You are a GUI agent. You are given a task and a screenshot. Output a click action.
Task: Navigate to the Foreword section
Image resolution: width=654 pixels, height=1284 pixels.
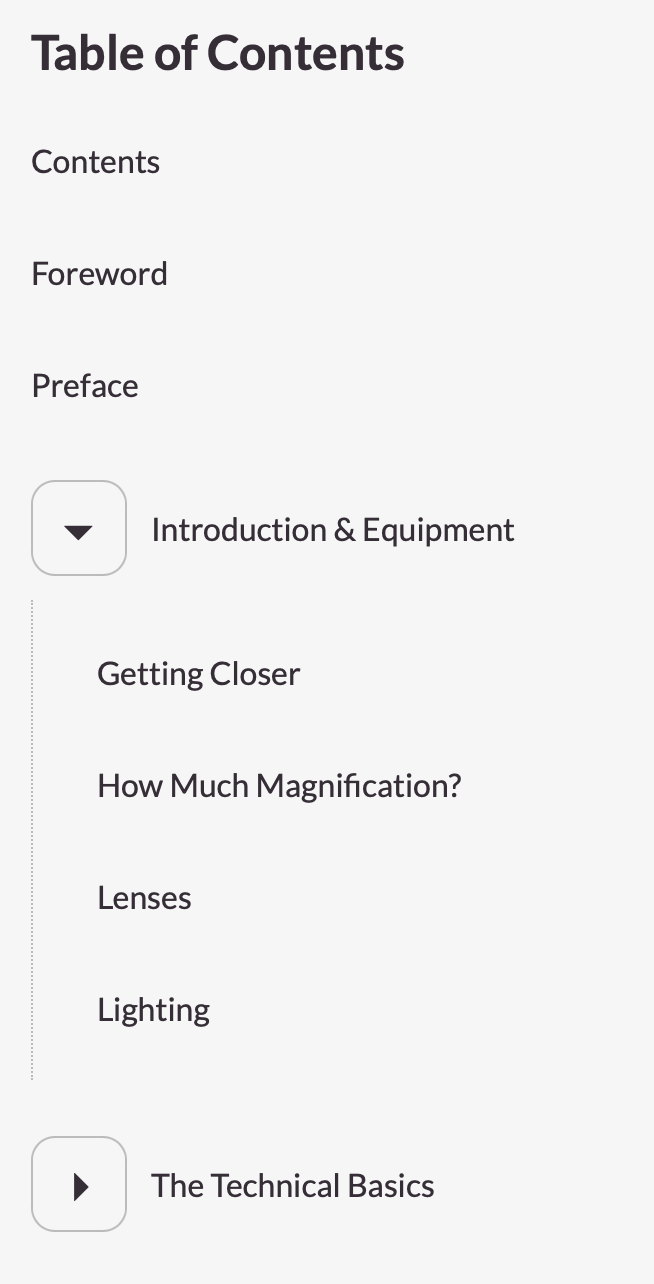click(99, 273)
